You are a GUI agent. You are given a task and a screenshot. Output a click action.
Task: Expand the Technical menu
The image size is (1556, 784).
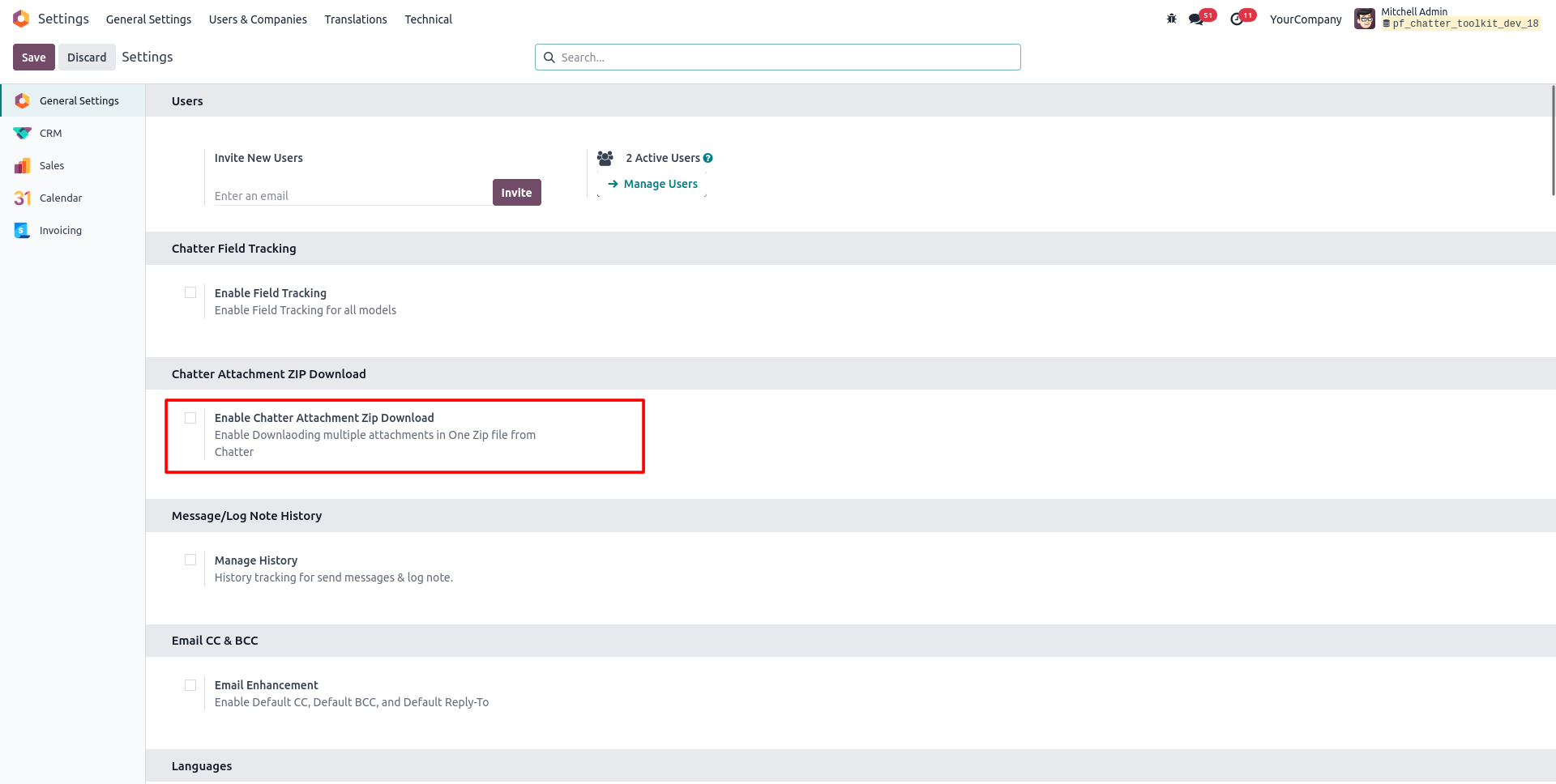tap(428, 19)
